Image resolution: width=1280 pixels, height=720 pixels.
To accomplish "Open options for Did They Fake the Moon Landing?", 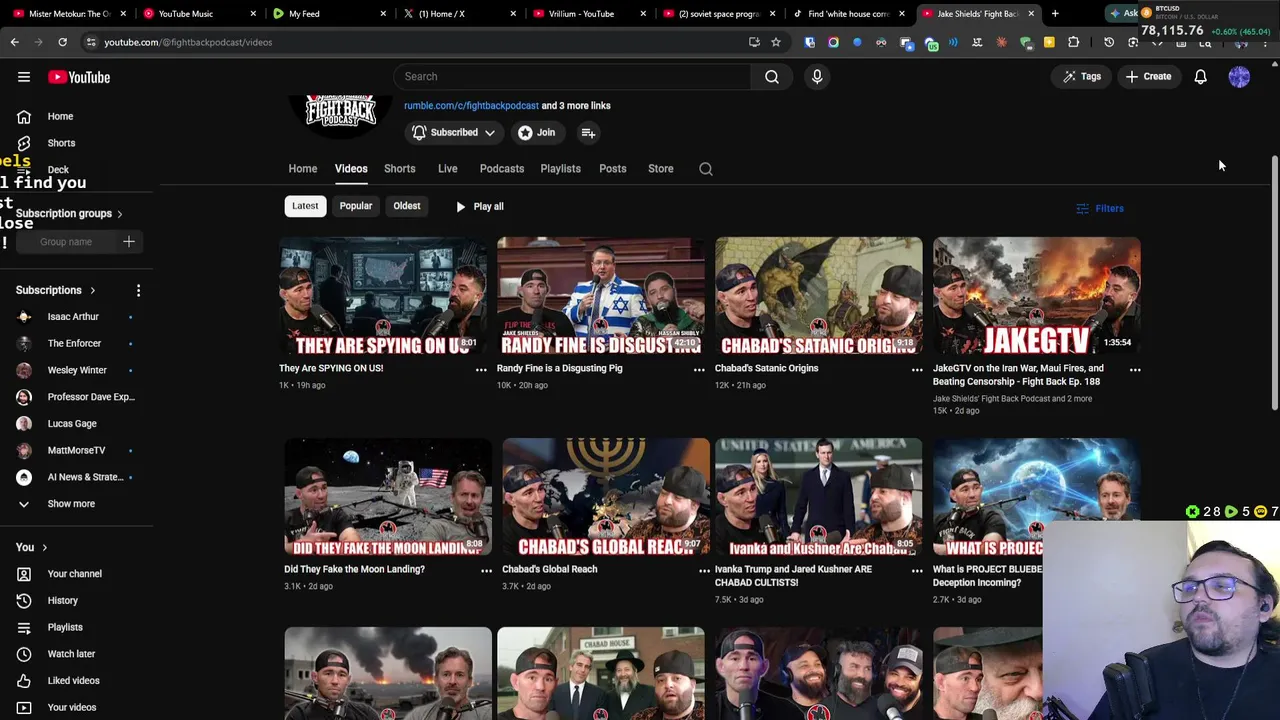I will pyautogui.click(x=486, y=571).
